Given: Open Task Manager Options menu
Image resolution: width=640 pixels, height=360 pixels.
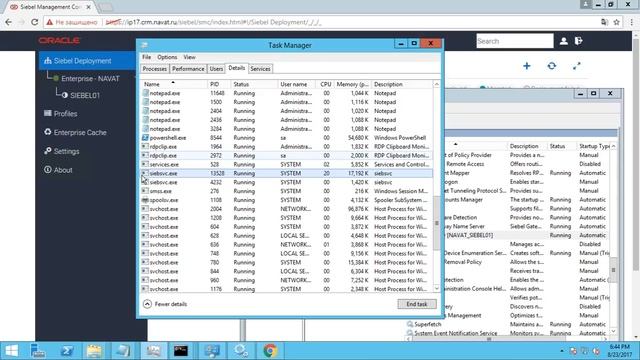Looking at the screenshot, I should 167,57.
